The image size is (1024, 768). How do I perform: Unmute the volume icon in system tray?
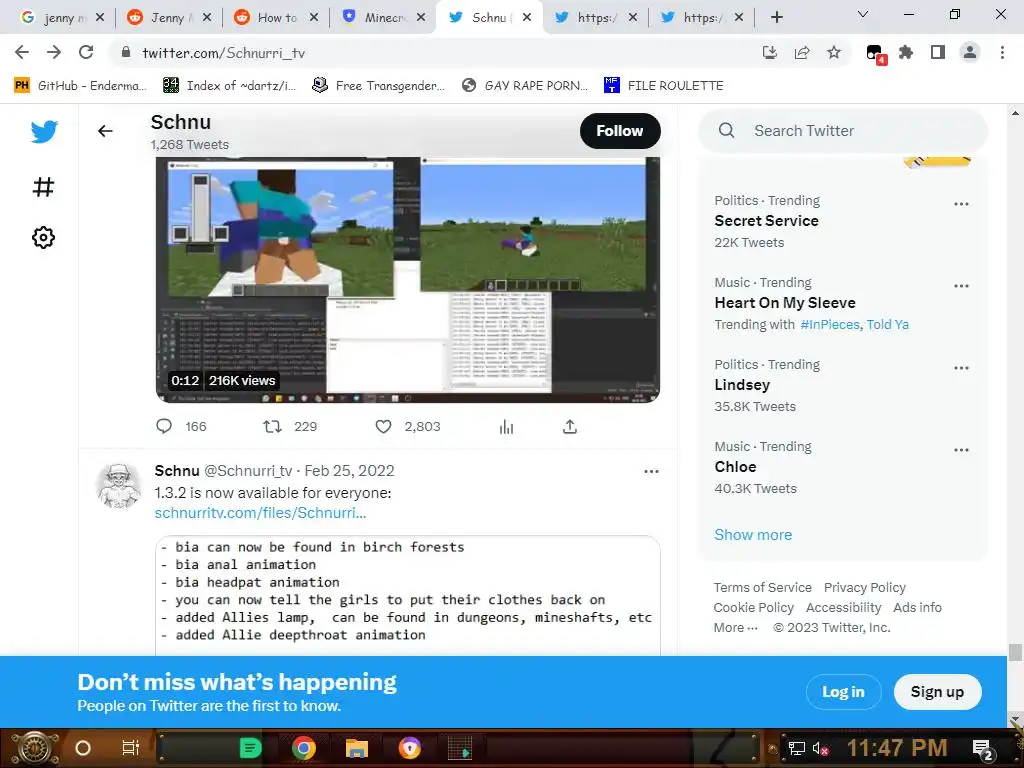820,748
